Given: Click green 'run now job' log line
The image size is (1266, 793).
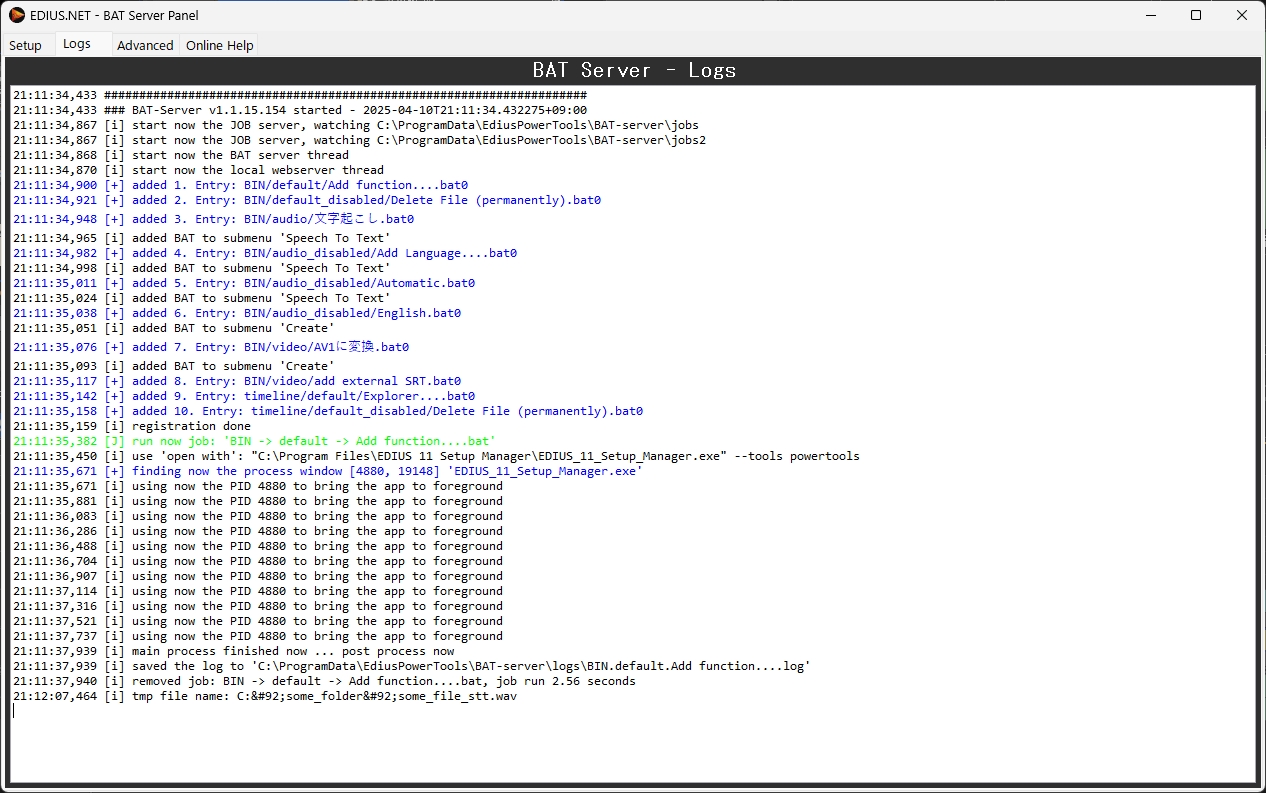Looking at the screenshot, I should point(254,441).
